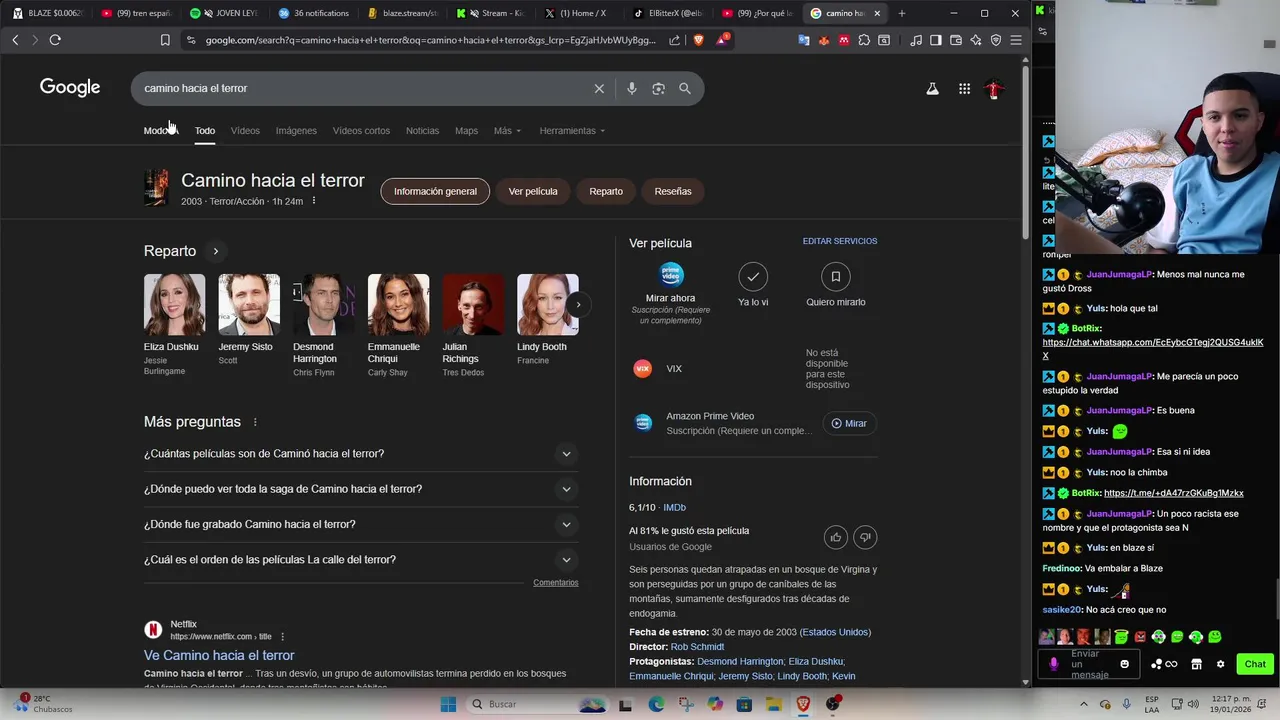
Task: Reload the current page
Action: pyautogui.click(x=55, y=40)
